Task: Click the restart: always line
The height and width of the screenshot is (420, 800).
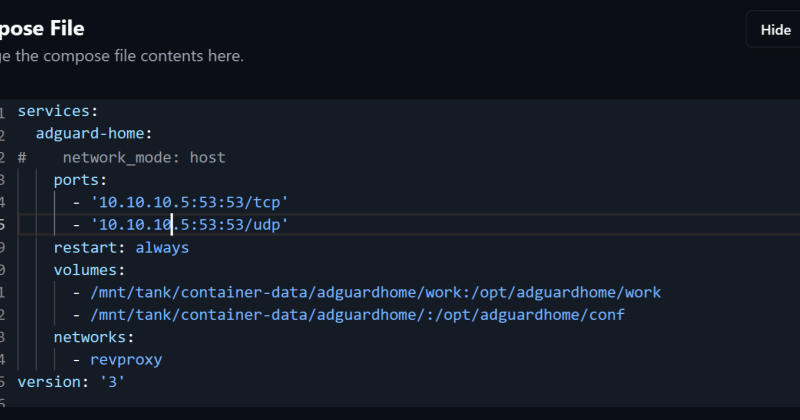Action: pos(121,248)
